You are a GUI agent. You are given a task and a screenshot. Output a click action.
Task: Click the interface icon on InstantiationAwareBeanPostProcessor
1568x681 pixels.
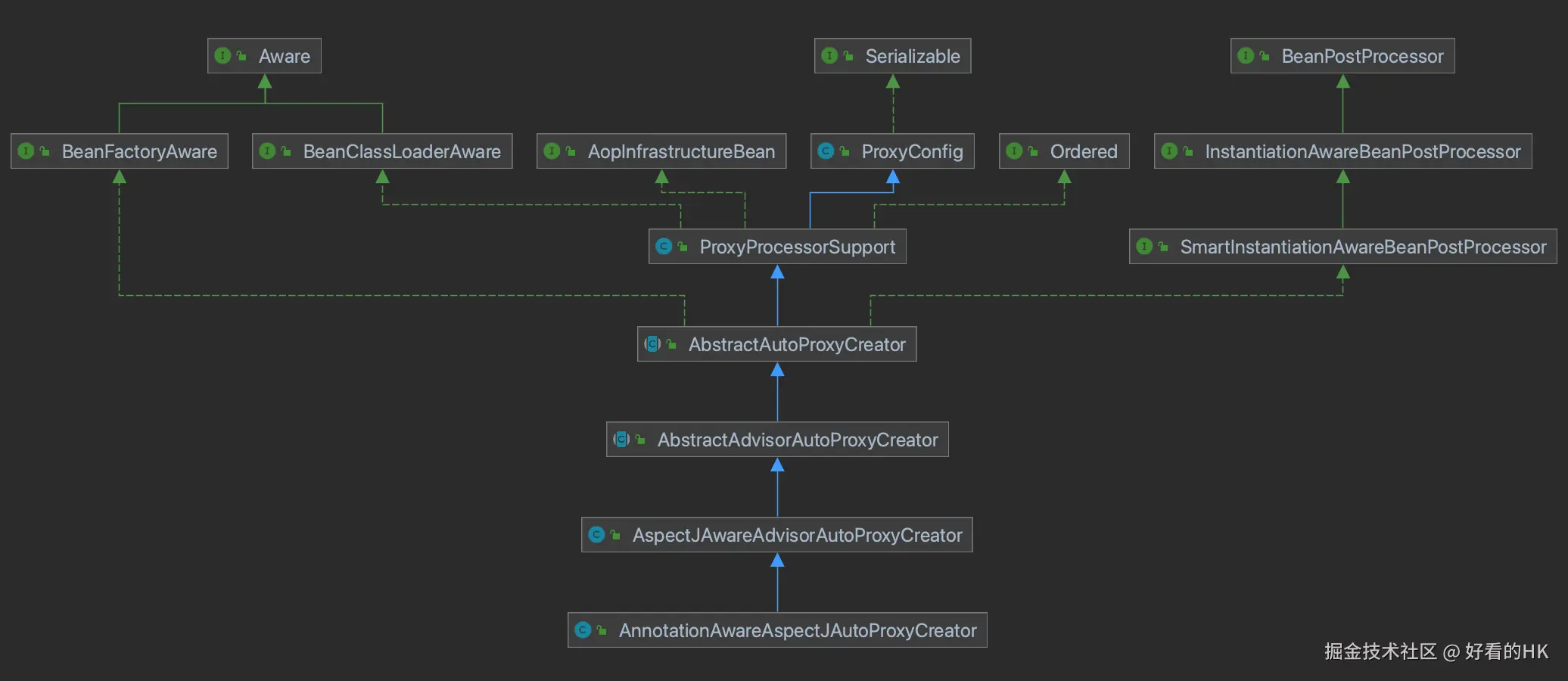click(x=1171, y=151)
